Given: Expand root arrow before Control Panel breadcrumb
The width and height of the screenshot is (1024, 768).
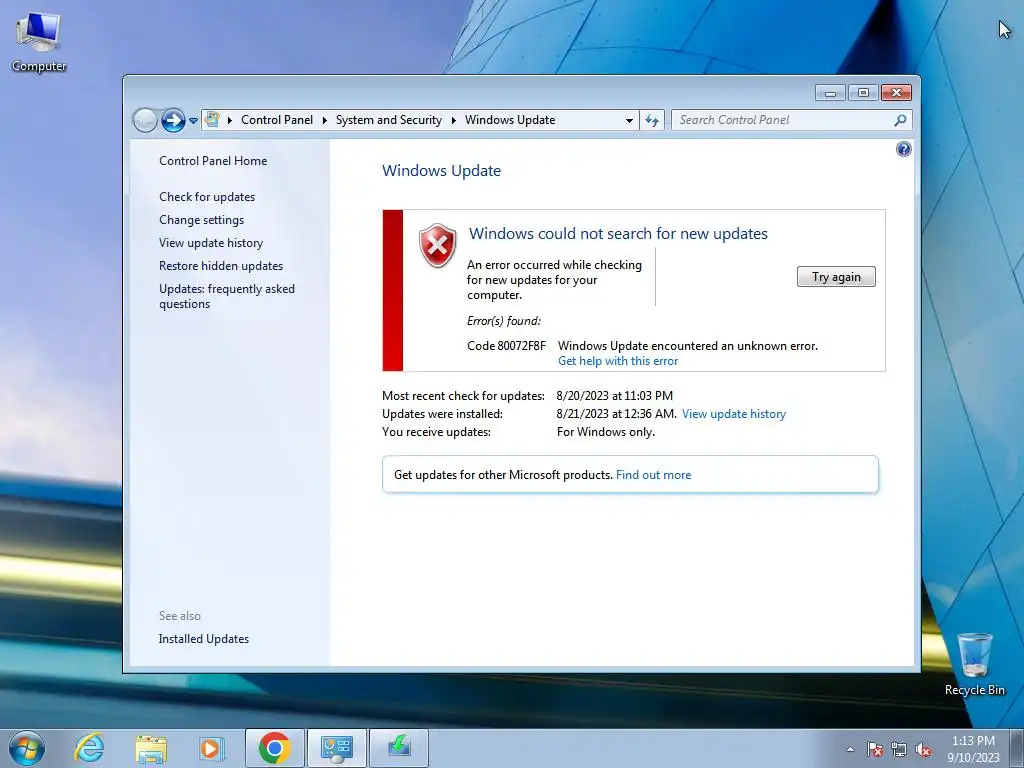Looking at the screenshot, I should coord(230,120).
